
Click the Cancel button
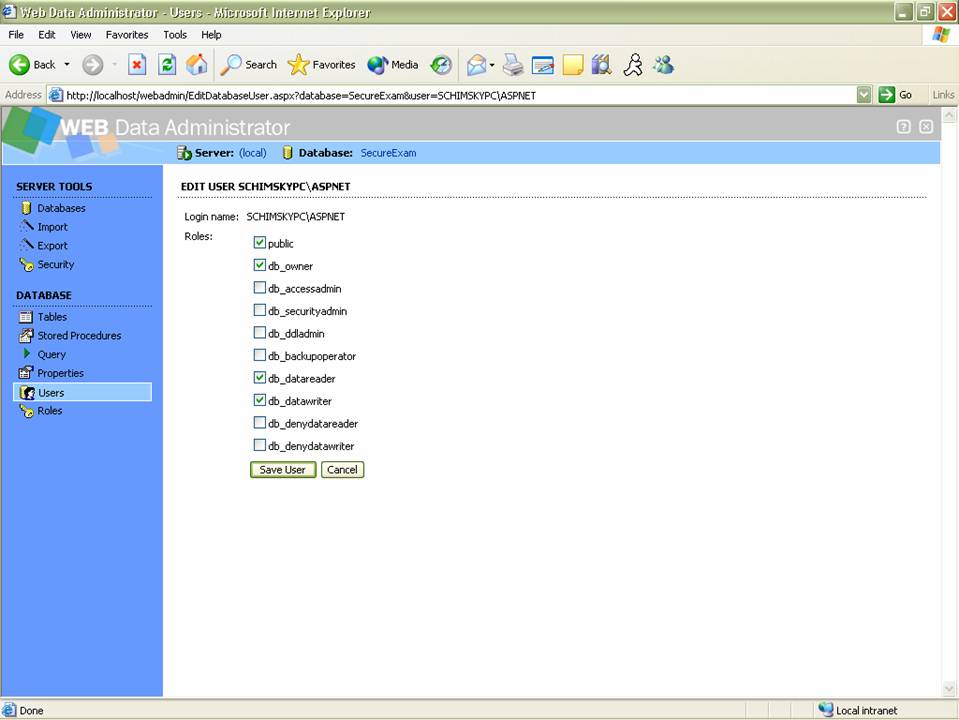click(x=342, y=470)
